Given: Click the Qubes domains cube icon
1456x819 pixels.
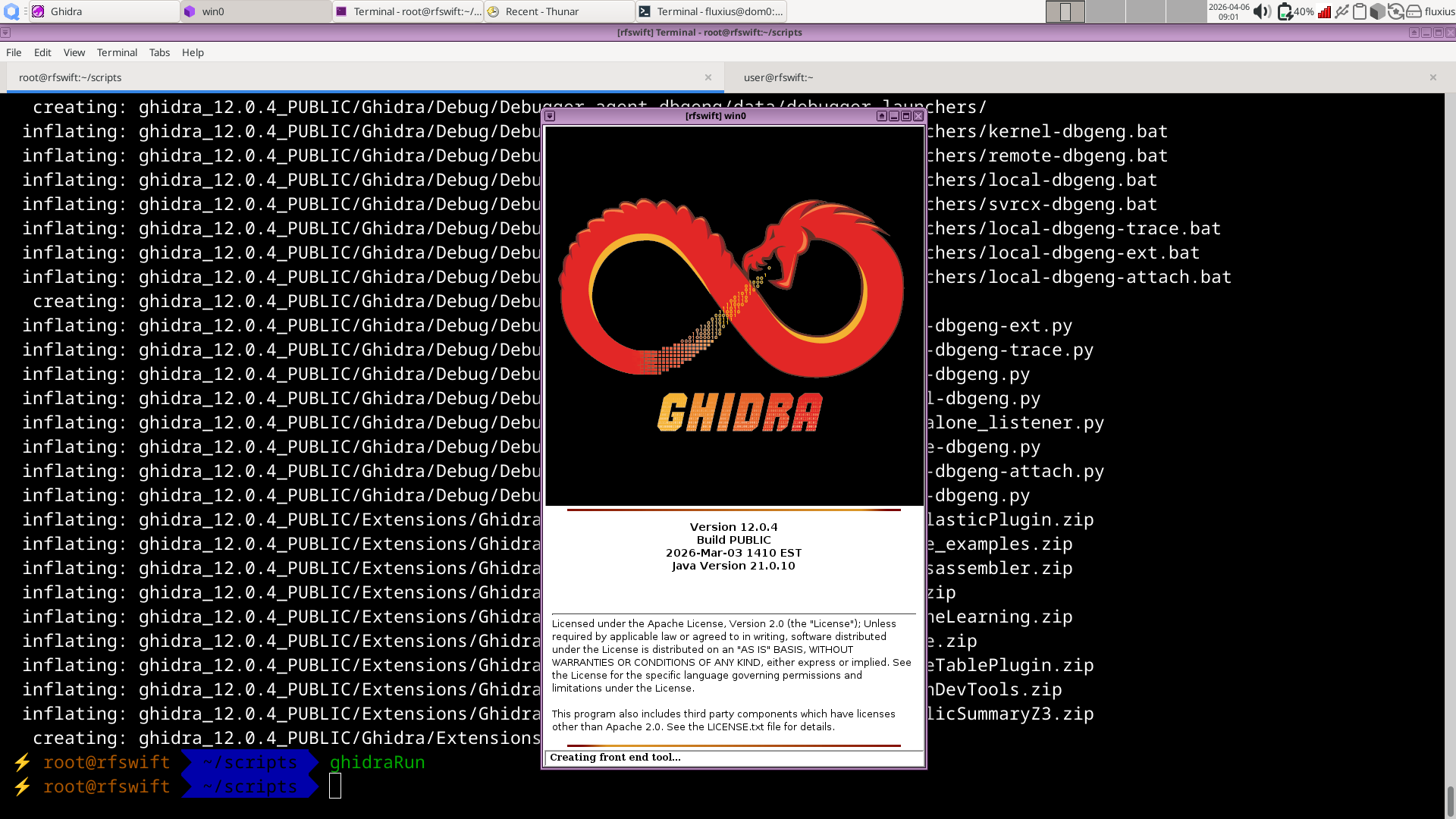Looking at the screenshot, I should [x=1377, y=11].
